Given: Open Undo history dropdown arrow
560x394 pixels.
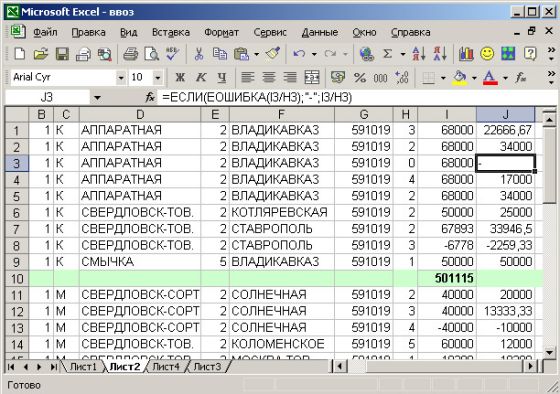Looking at the screenshot, I should (314, 54).
